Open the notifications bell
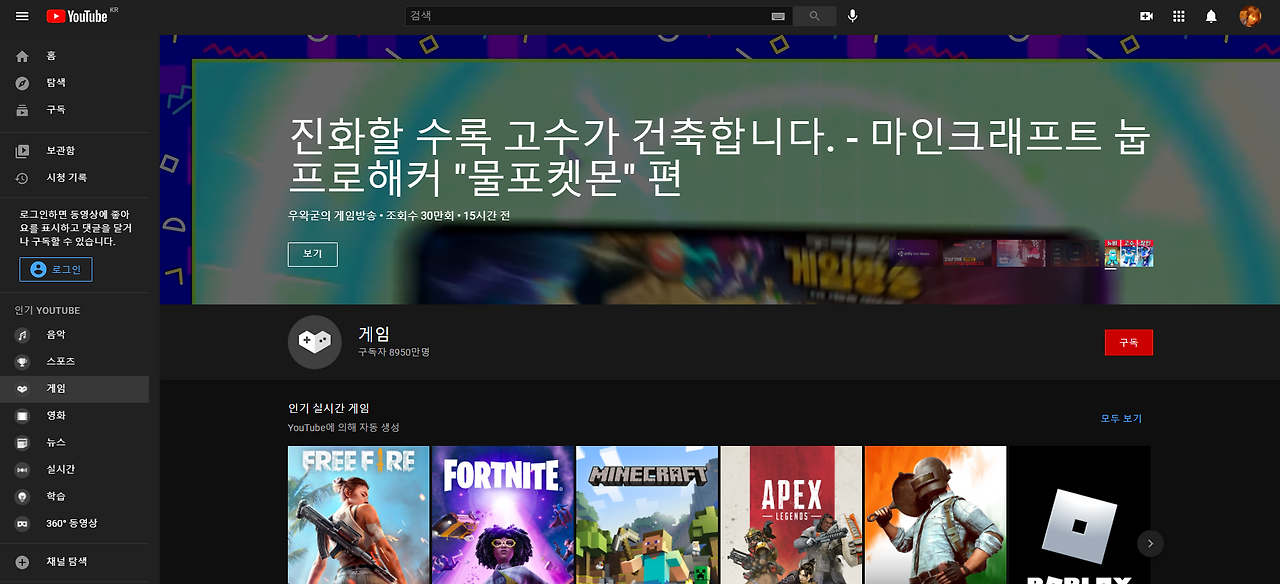This screenshot has width=1280, height=584. (x=1211, y=16)
